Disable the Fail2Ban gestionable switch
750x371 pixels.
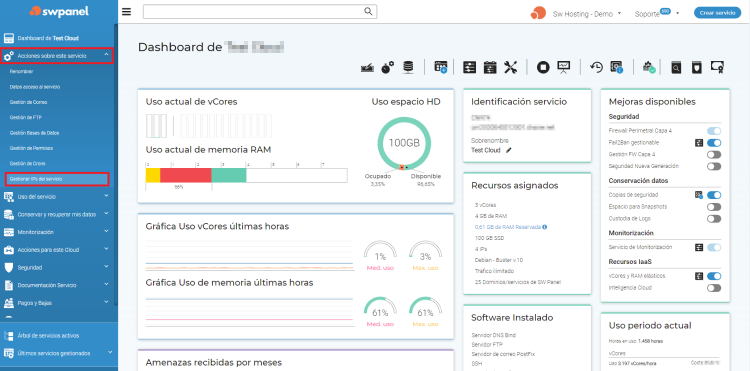click(714, 142)
